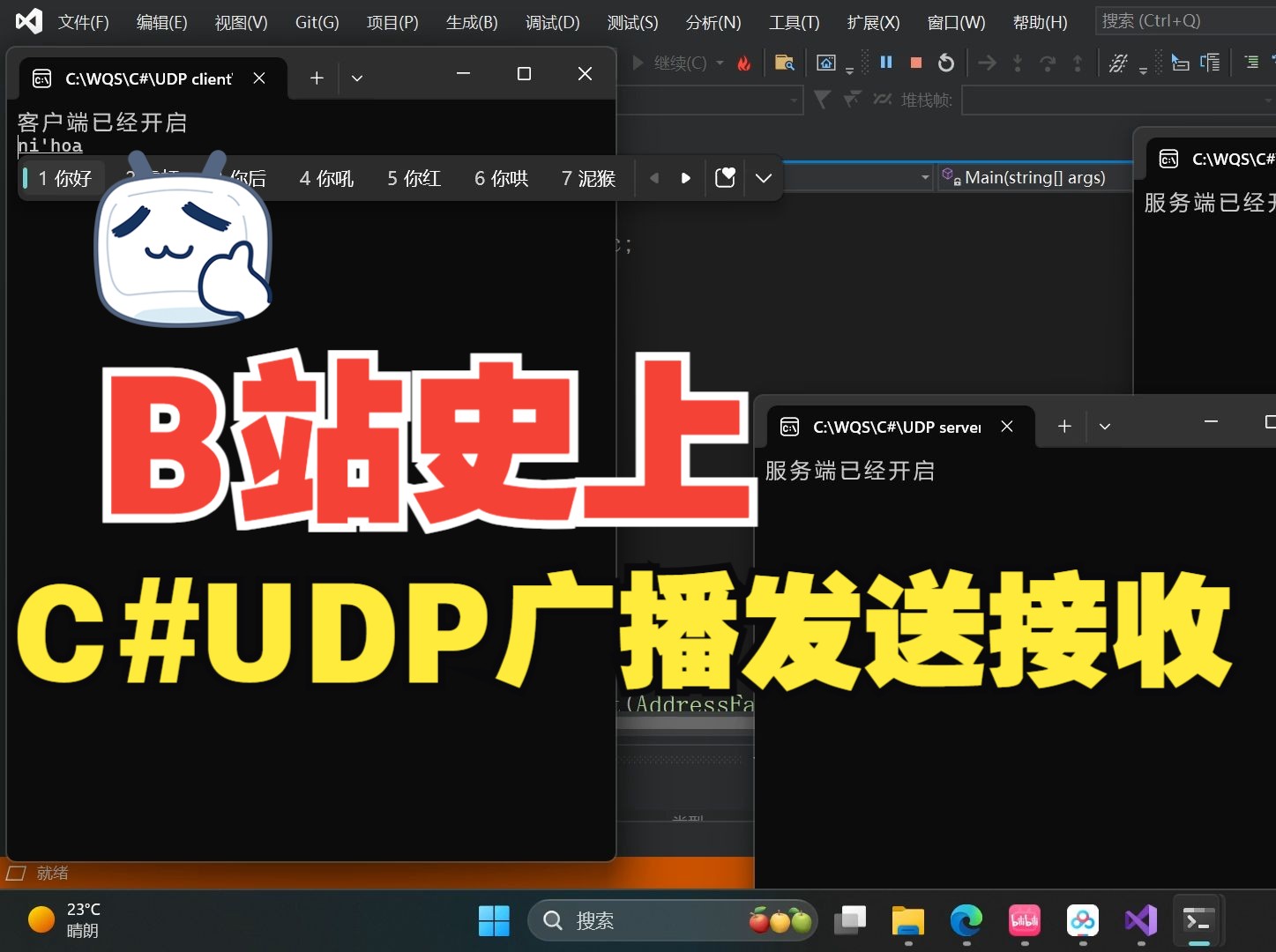Choose IME candidate 7 泥猴

(x=588, y=178)
